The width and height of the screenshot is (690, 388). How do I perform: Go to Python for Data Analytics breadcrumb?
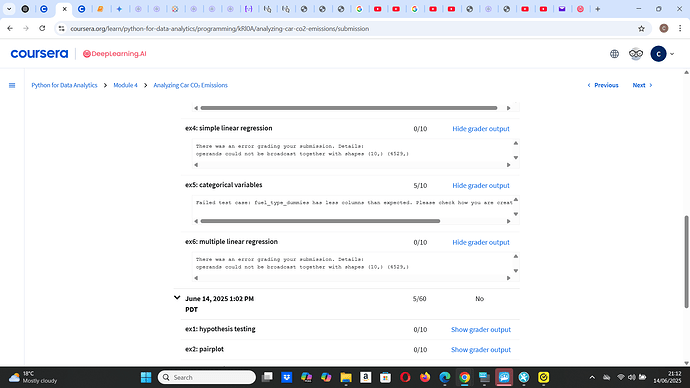pos(64,85)
